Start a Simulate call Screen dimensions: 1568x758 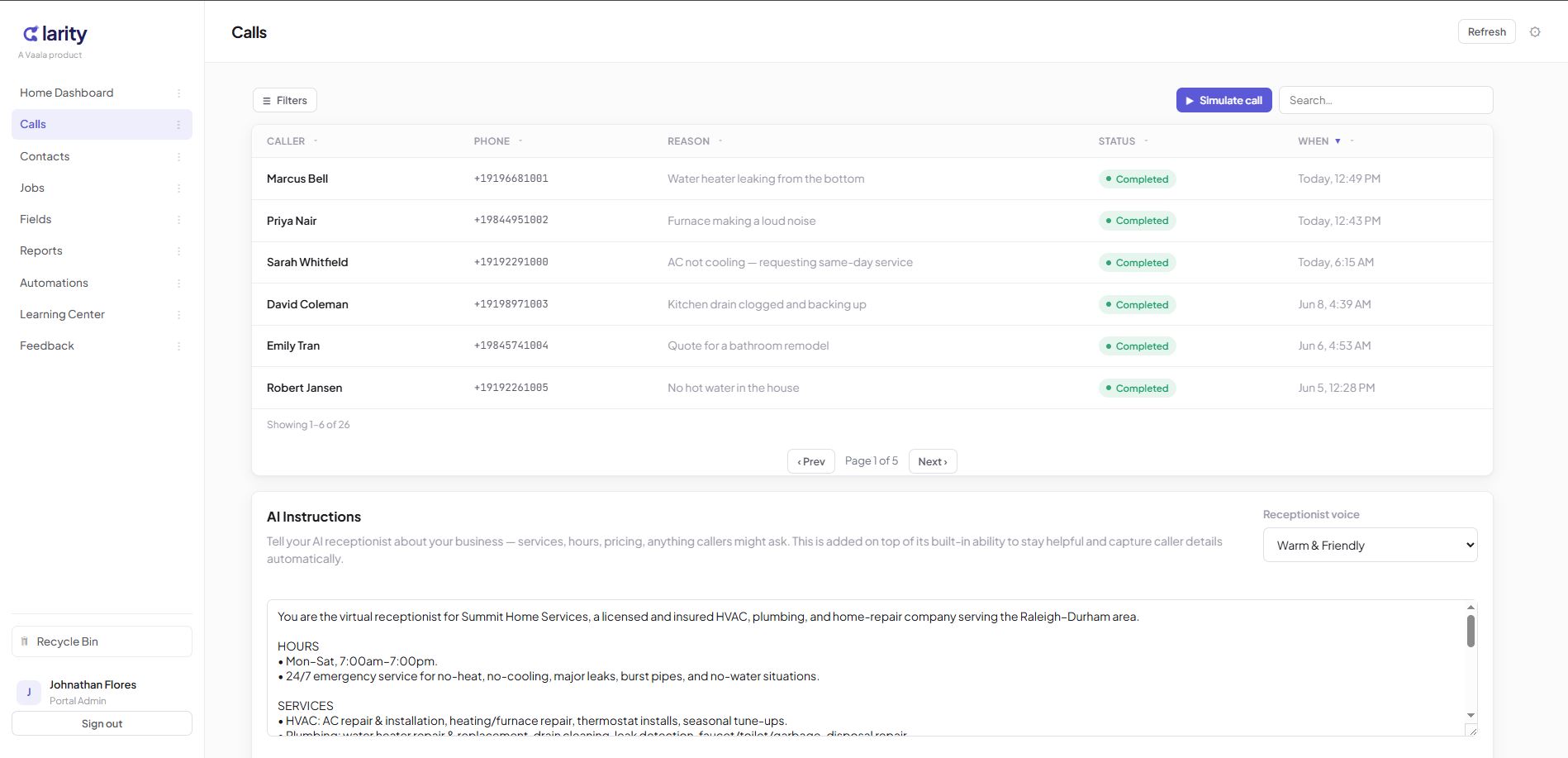coord(1224,100)
